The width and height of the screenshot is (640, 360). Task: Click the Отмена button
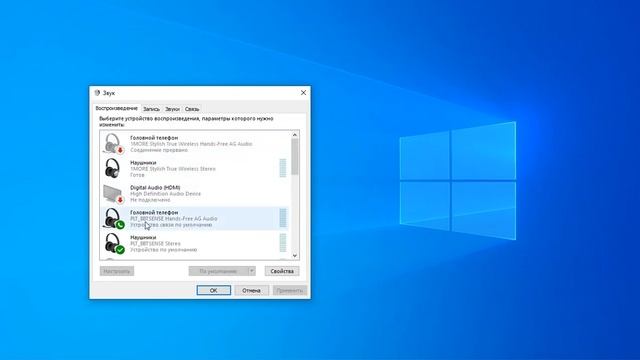[x=251, y=290]
